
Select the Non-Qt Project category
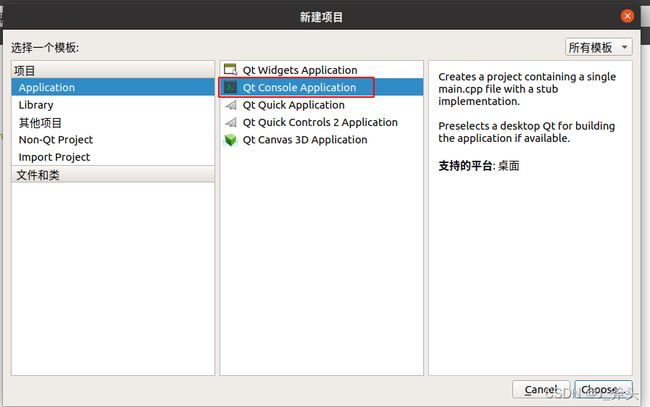pyautogui.click(x=113, y=140)
